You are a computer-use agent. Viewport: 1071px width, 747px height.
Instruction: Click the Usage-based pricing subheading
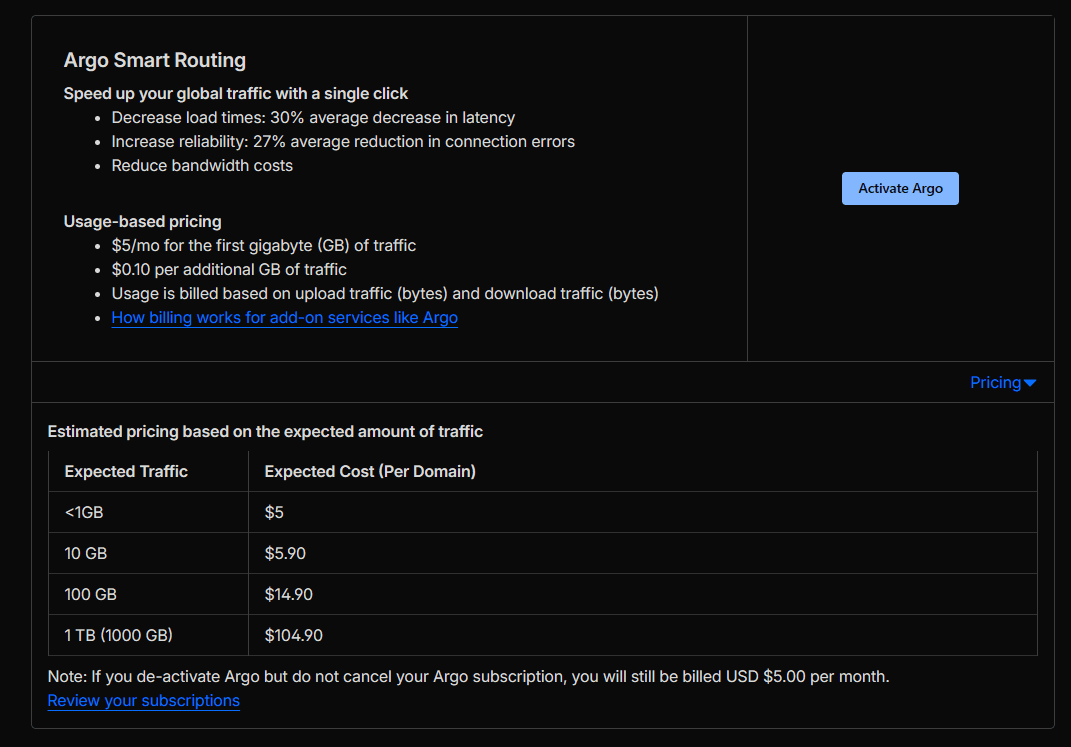[x=142, y=222]
